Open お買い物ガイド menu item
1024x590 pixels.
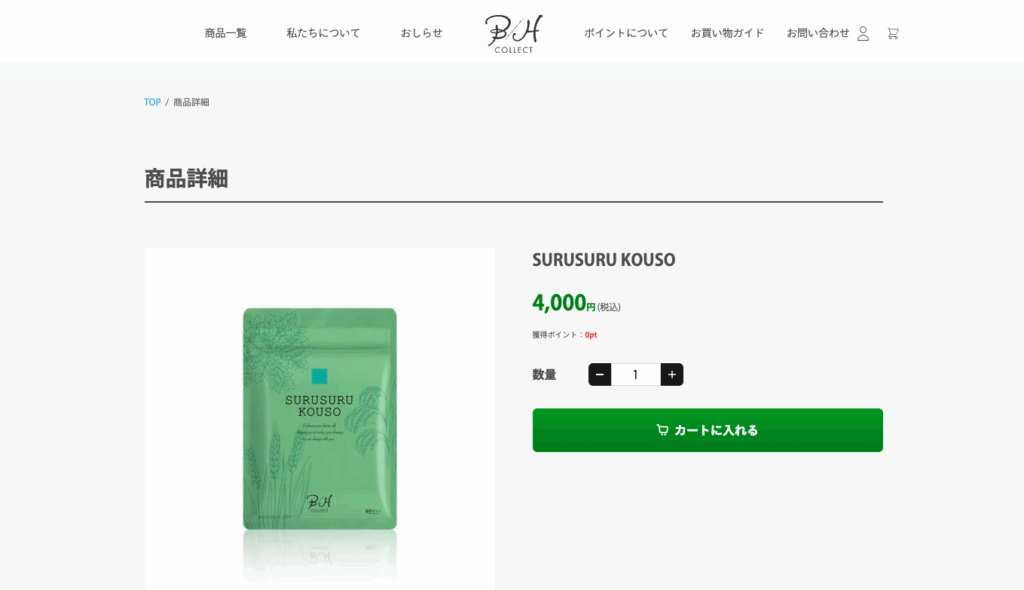[727, 33]
